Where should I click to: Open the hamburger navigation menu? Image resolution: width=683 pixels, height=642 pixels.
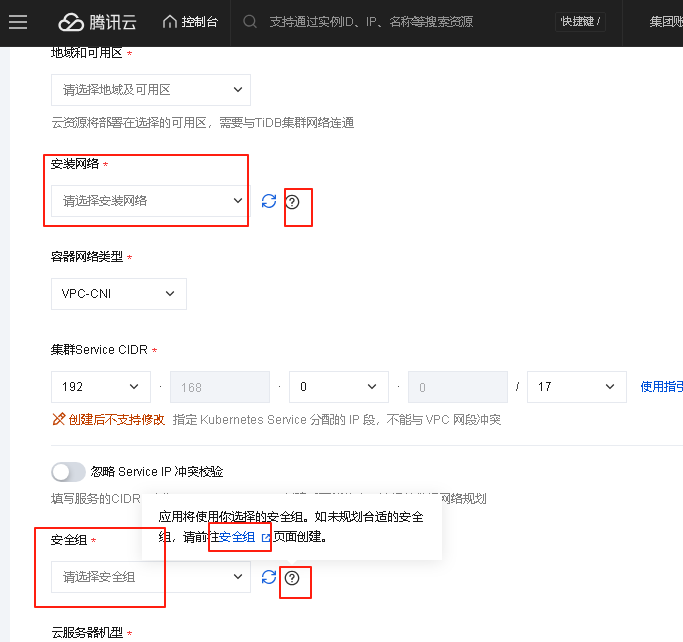(18, 22)
